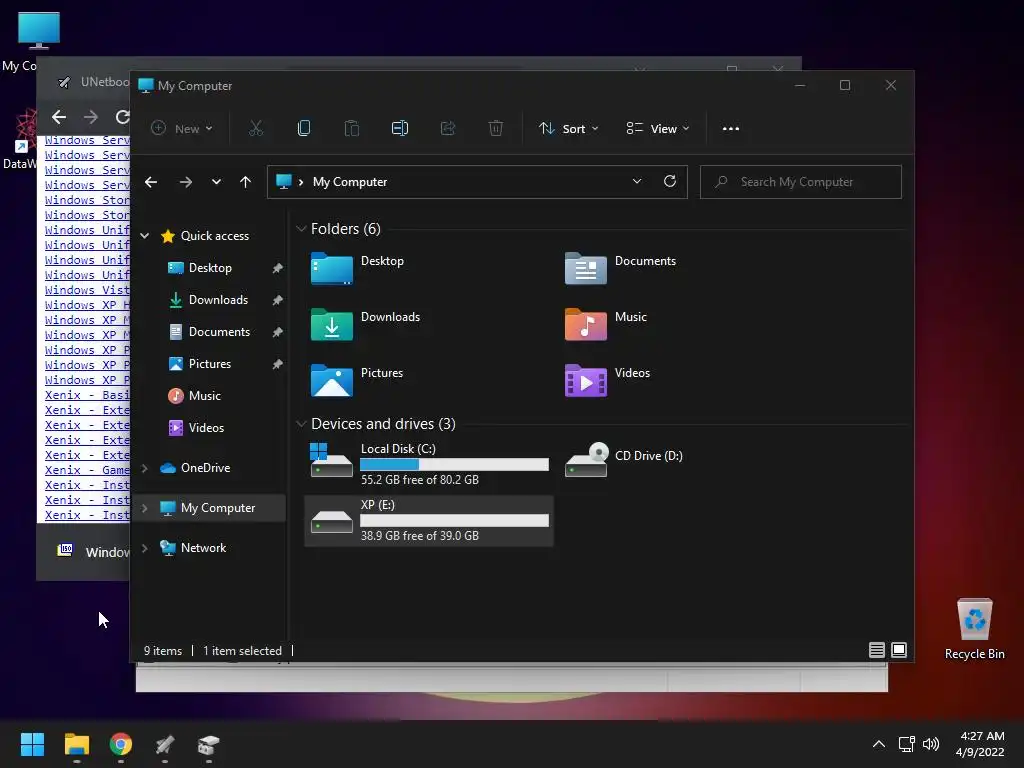Open the UNetbootin taskbar icon
The image size is (1024, 768).
pyautogui.click(x=165, y=744)
